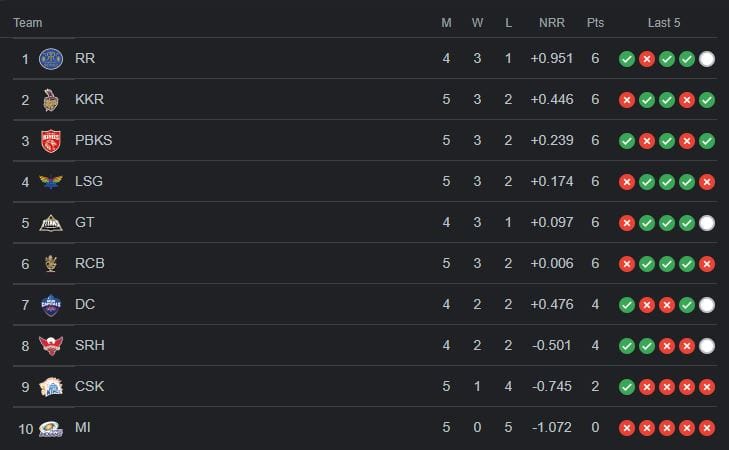
Task: Click CSK's green win indicator
Action: 627,387
